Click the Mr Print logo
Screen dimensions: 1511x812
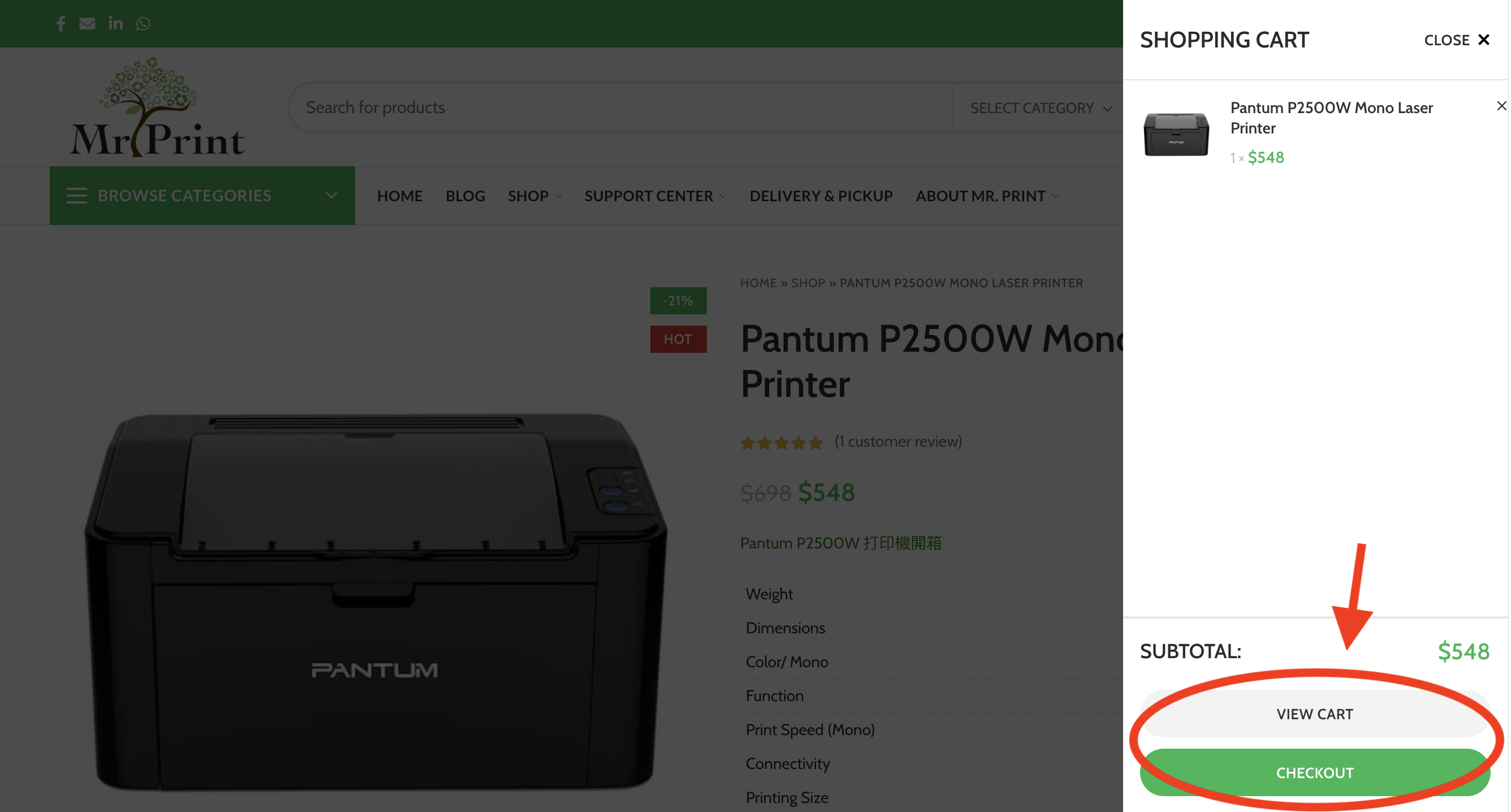[x=157, y=107]
